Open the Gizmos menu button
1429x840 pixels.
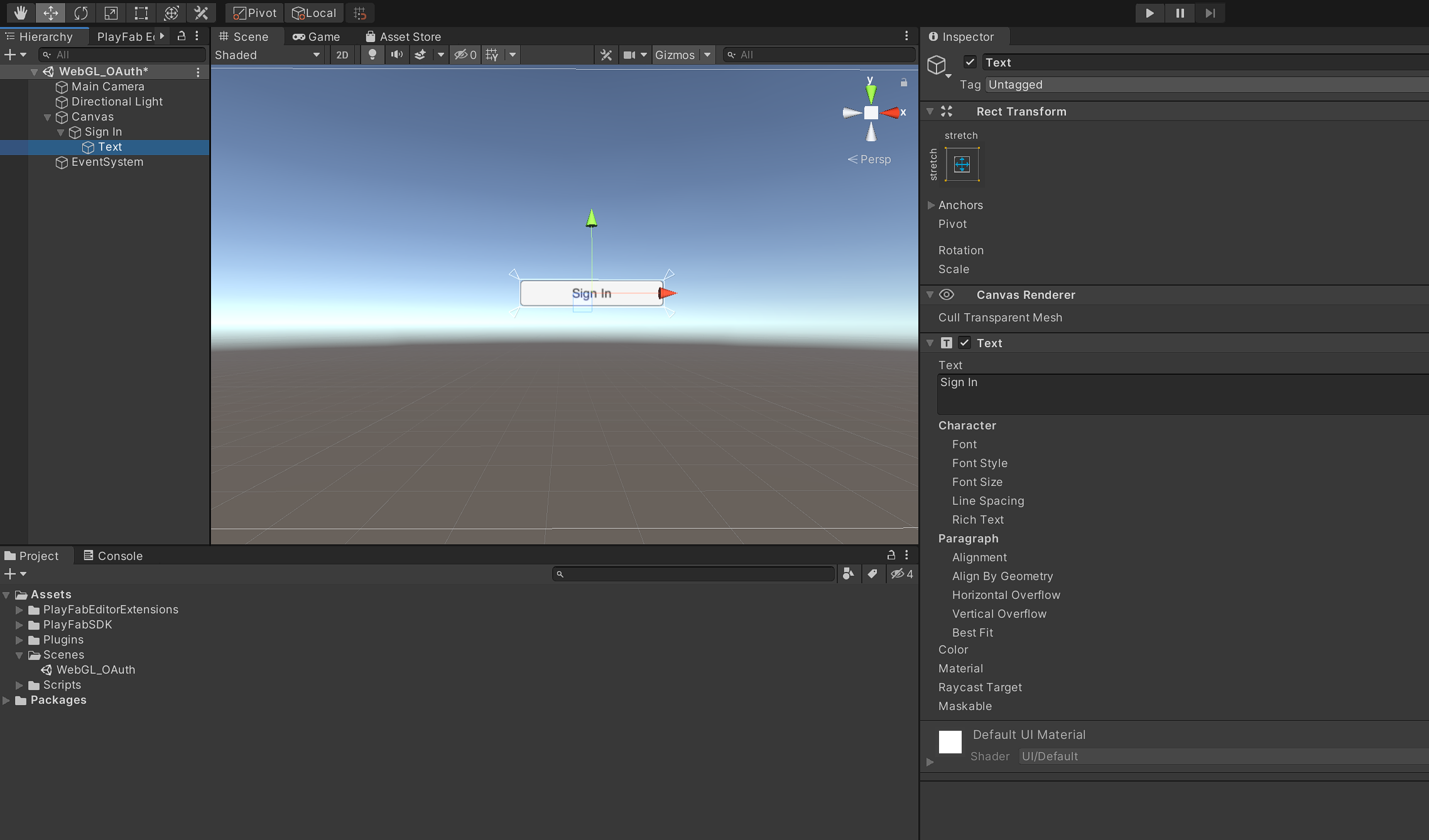coord(675,55)
